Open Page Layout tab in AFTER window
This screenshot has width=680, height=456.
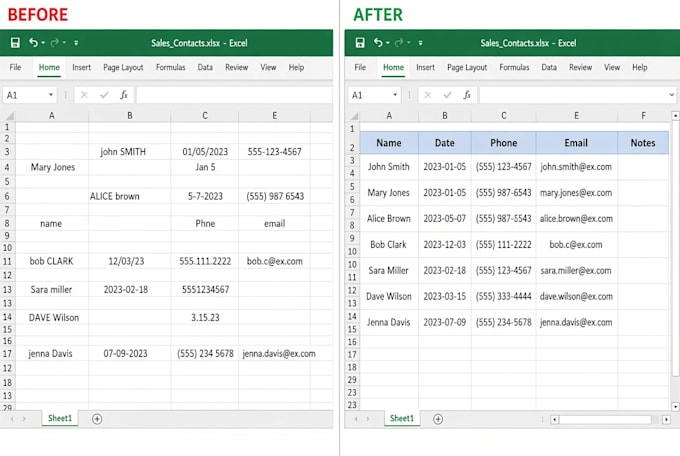point(467,67)
